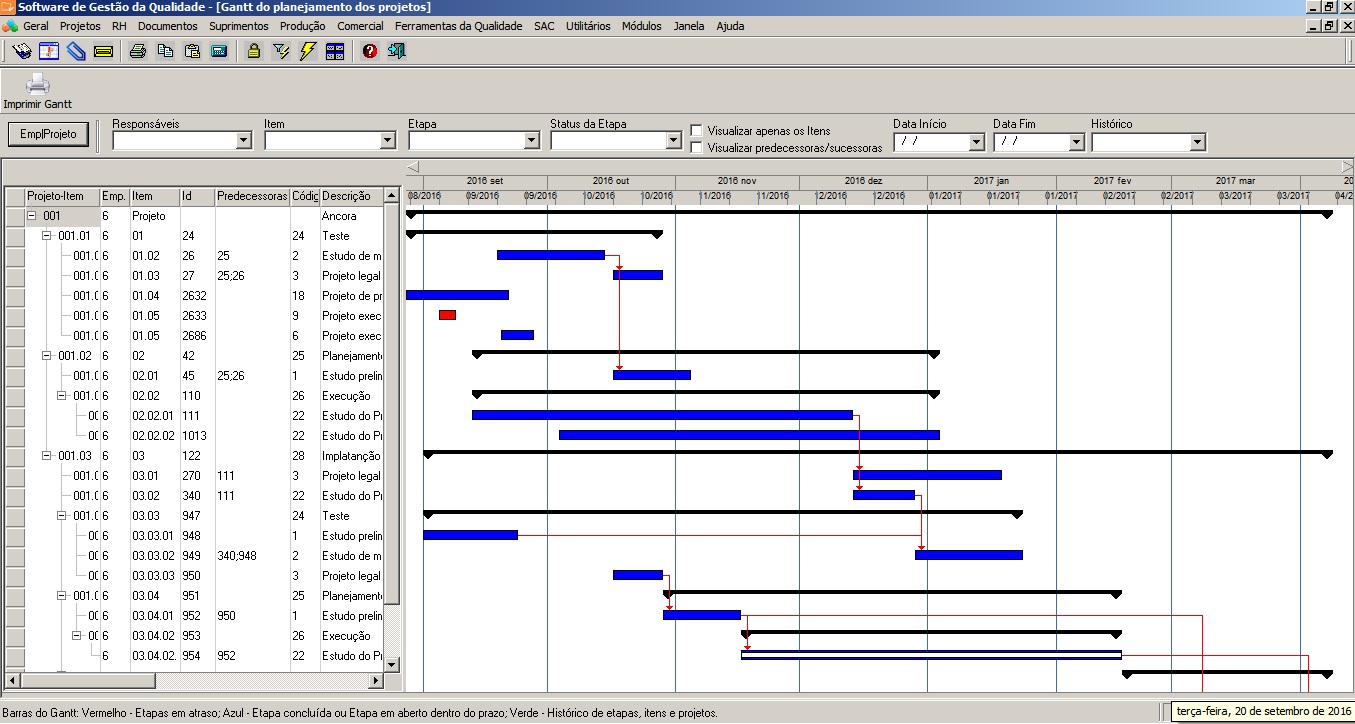The height and width of the screenshot is (724, 1355).
Task: Click the task grid vertical scrollbar down arrow
Action: pyautogui.click(x=392, y=664)
